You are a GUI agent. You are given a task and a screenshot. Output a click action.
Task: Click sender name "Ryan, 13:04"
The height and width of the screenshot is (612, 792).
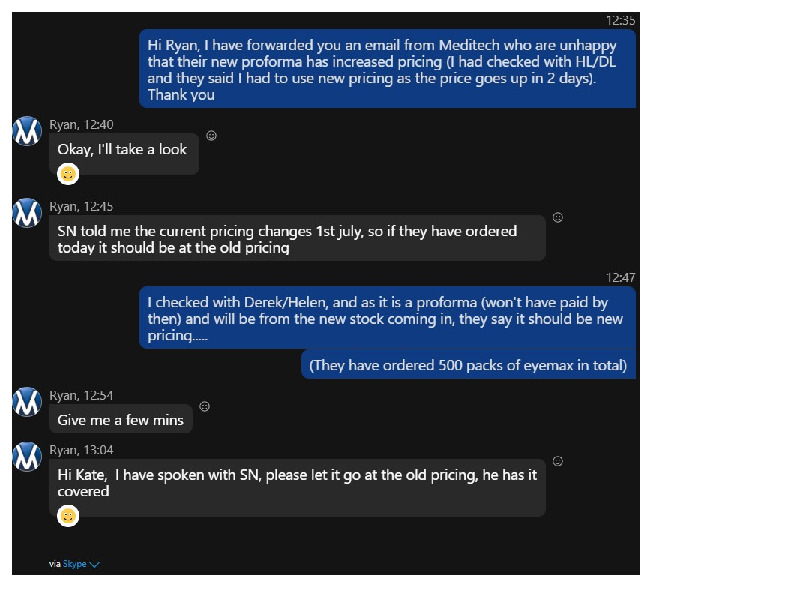coord(81,450)
